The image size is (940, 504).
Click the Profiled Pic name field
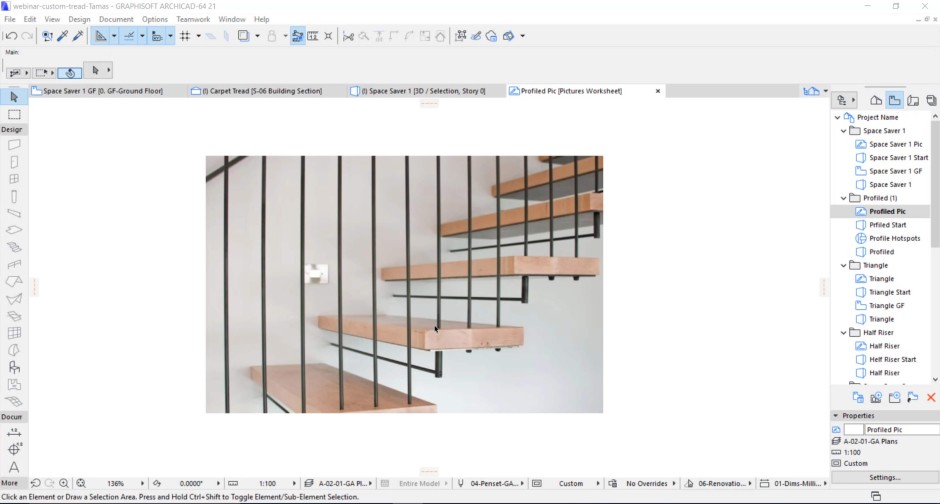point(901,430)
